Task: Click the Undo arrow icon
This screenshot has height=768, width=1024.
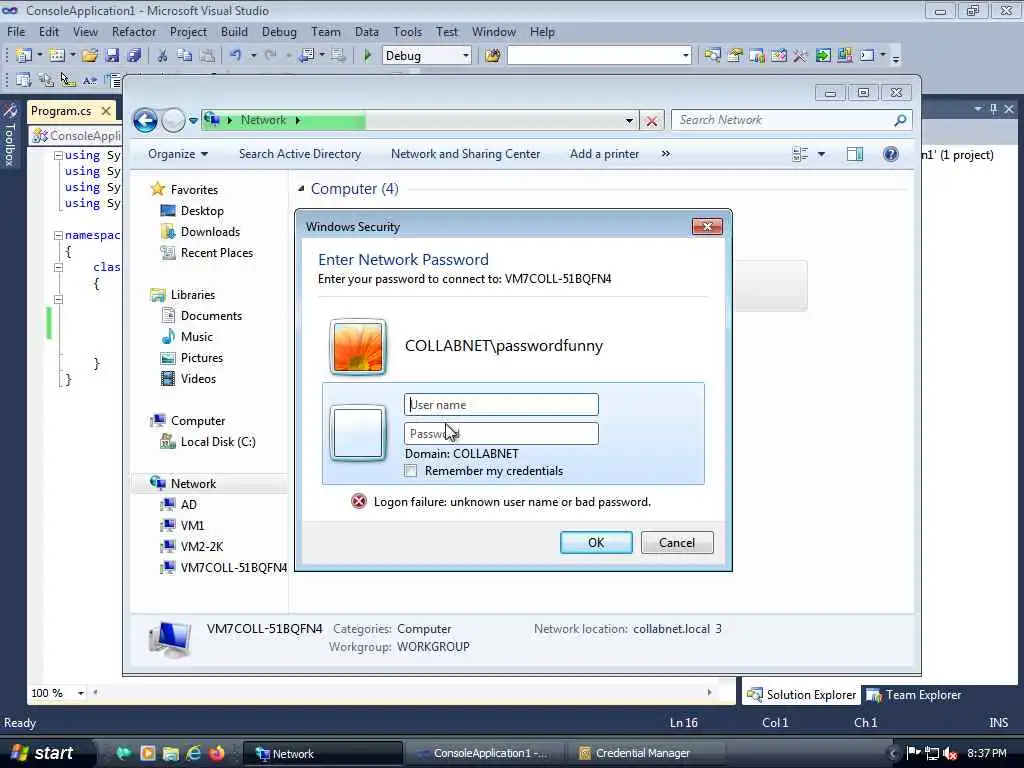Action: click(x=236, y=56)
